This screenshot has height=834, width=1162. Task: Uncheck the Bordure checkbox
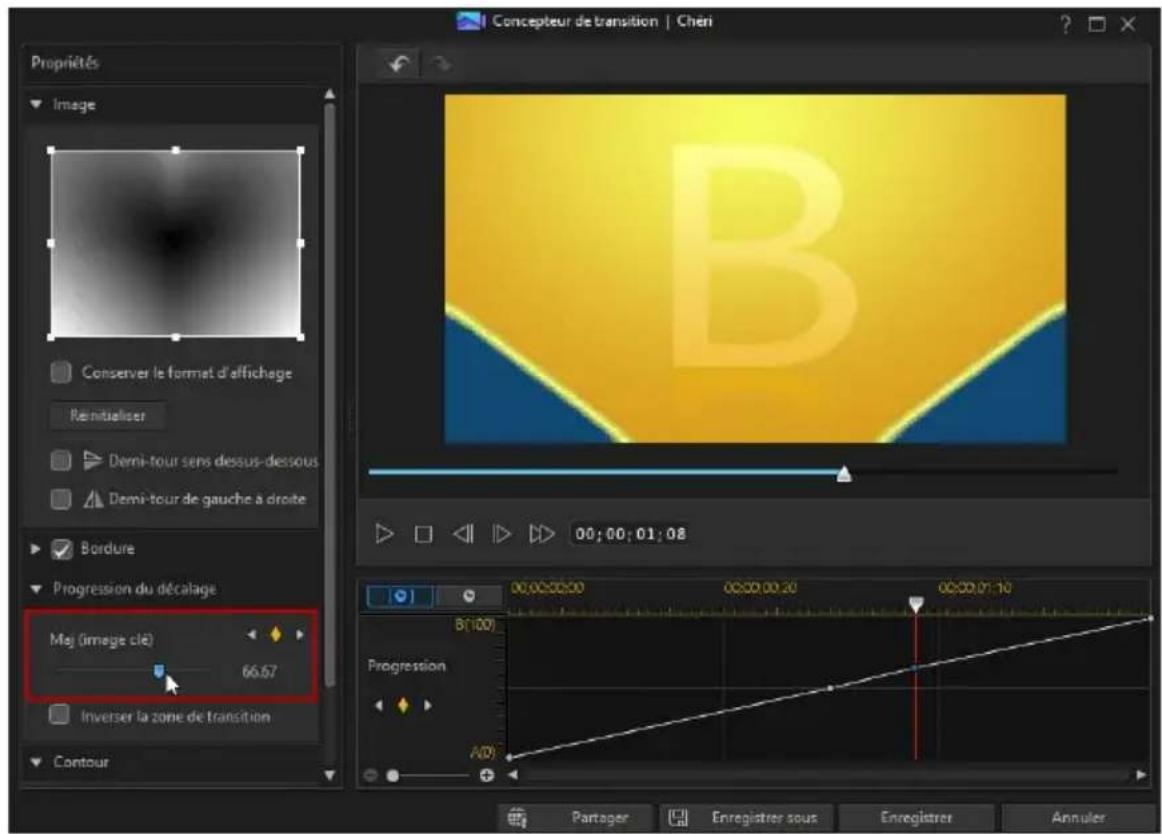[62, 549]
